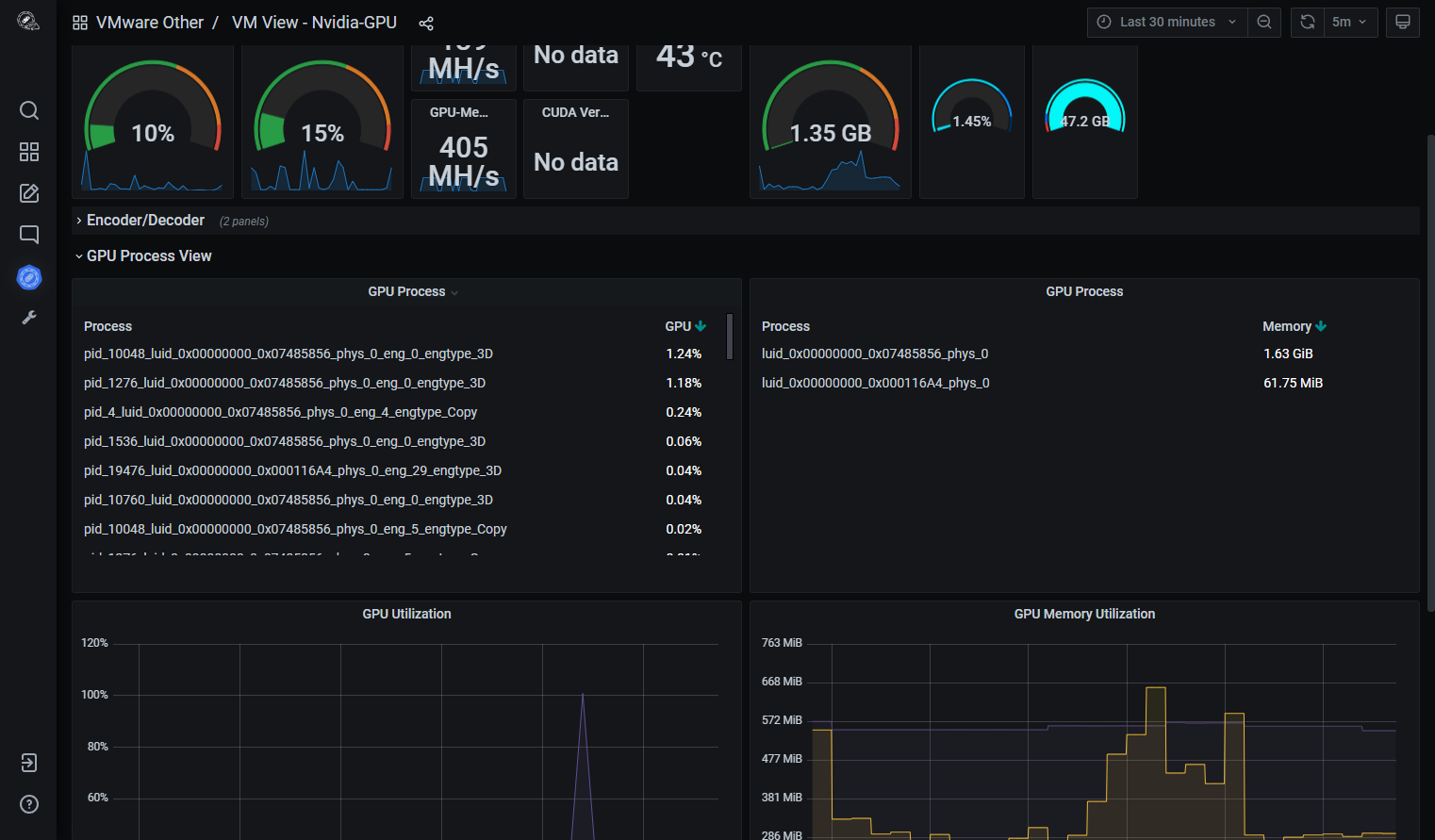This screenshot has width=1435, height=840.
Task: Click the (2 panels) label
Action: pyautogui.click(x=244, y=222)
